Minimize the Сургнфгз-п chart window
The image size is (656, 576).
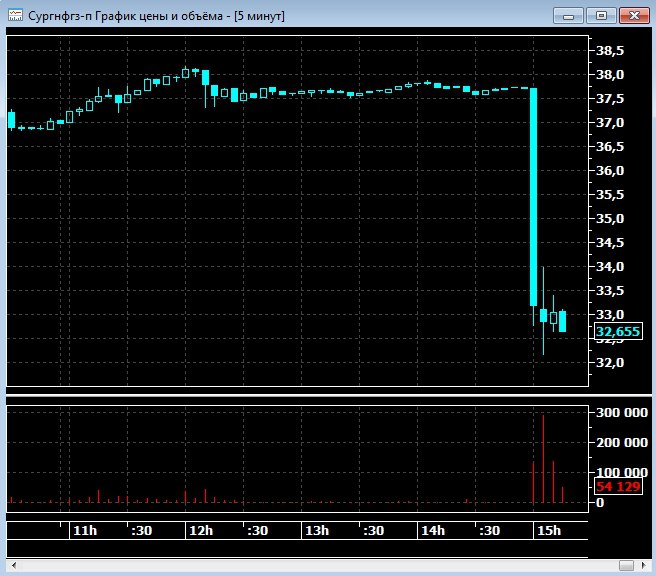(x=569, y=15)
